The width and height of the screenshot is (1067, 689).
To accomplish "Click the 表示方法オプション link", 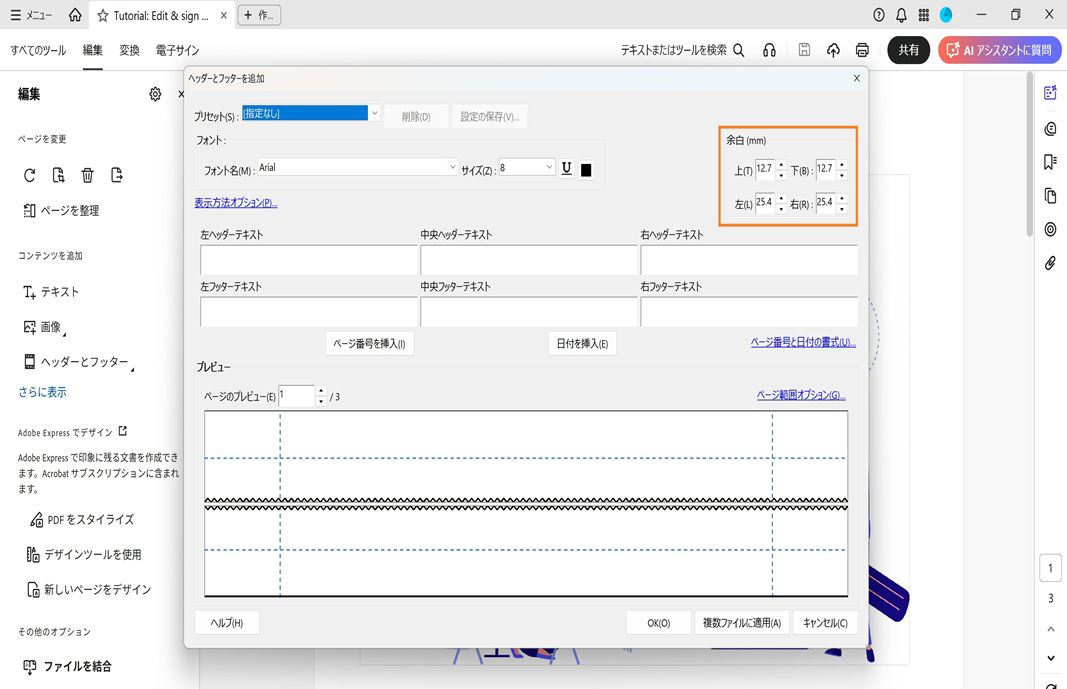I will [x=235, y=201].
